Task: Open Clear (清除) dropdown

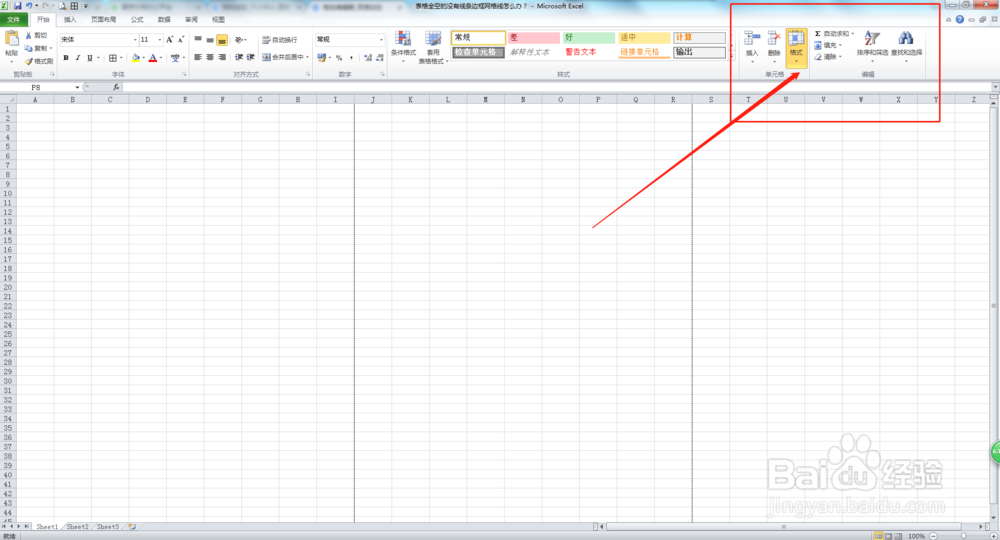Action: coord(828,57)
